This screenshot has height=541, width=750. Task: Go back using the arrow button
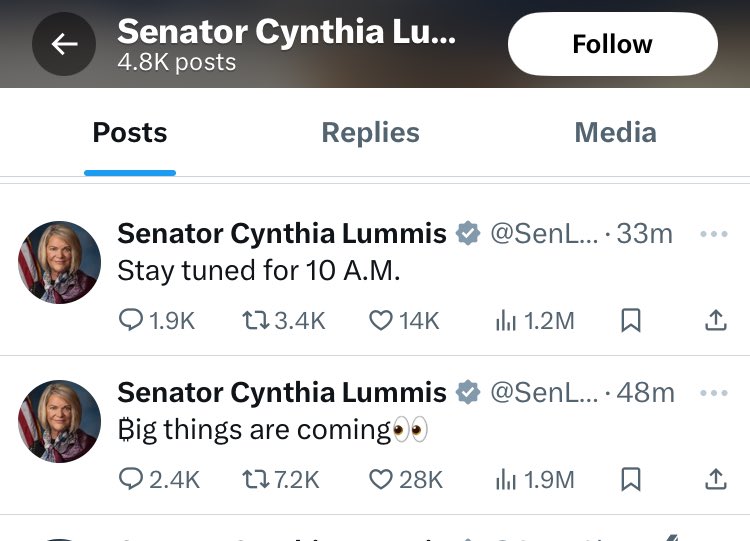pos(64,44)
